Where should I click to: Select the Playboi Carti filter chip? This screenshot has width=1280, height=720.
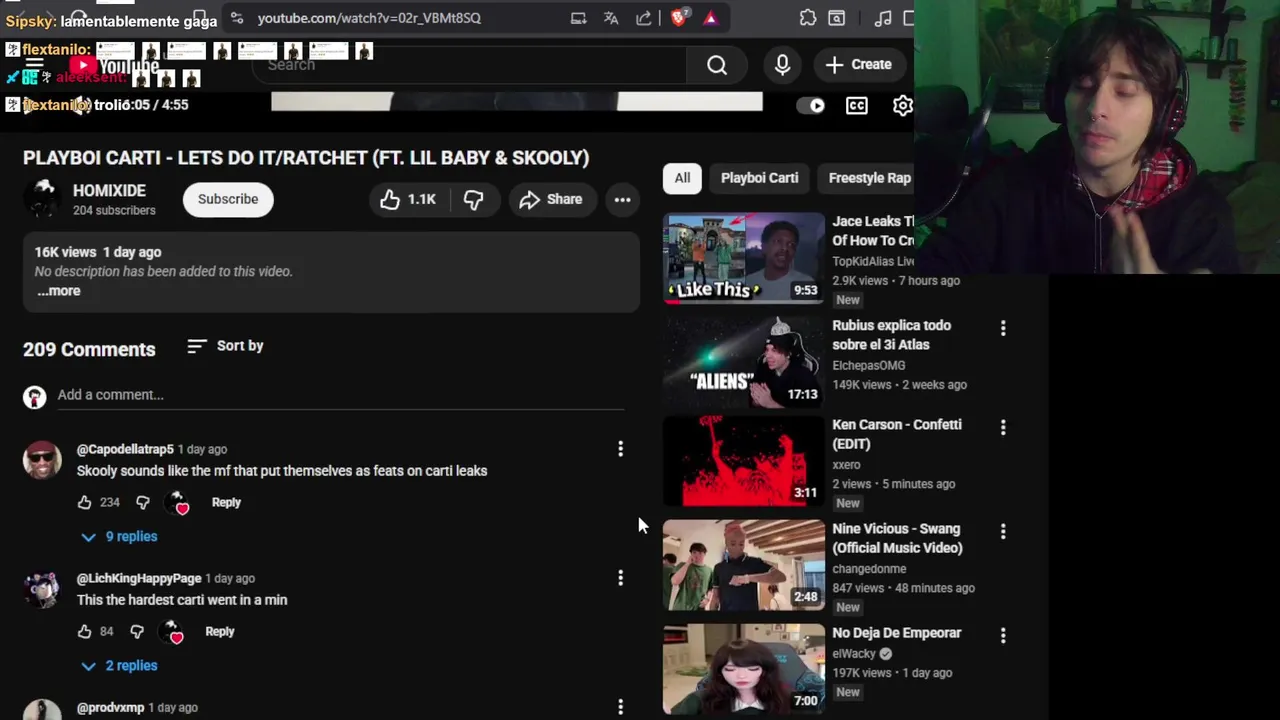[760, 178]
